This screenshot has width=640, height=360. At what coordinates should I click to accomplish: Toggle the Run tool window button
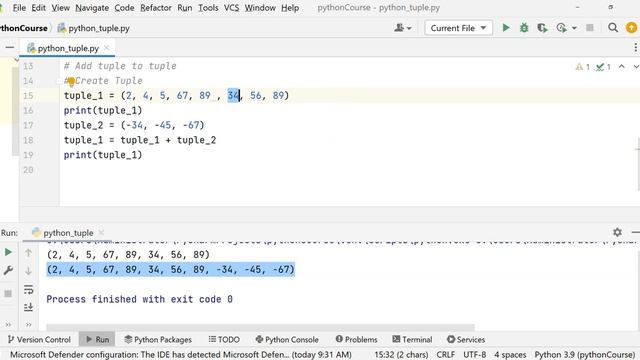pyautogui.click(x=97, y=339)
